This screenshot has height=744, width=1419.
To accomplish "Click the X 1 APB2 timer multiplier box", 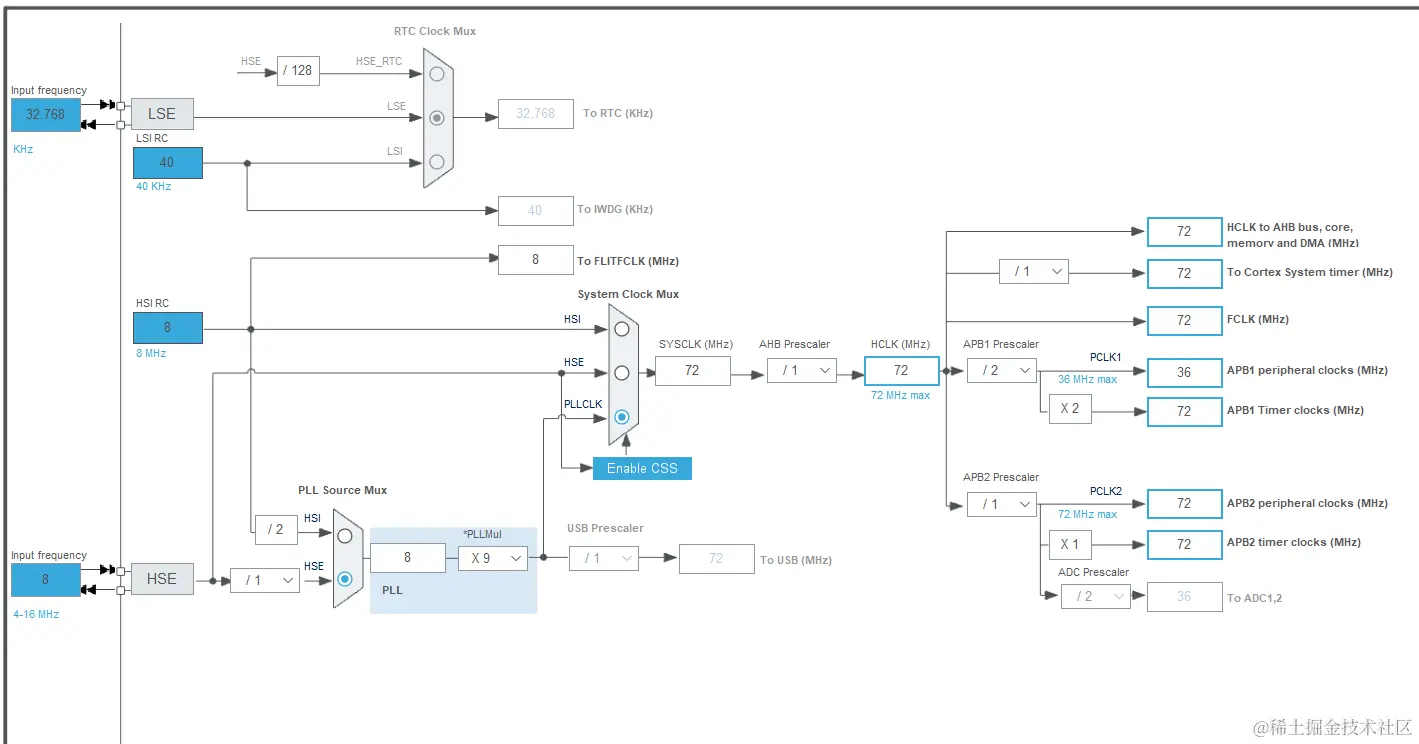I will (x=1070, y=544).
